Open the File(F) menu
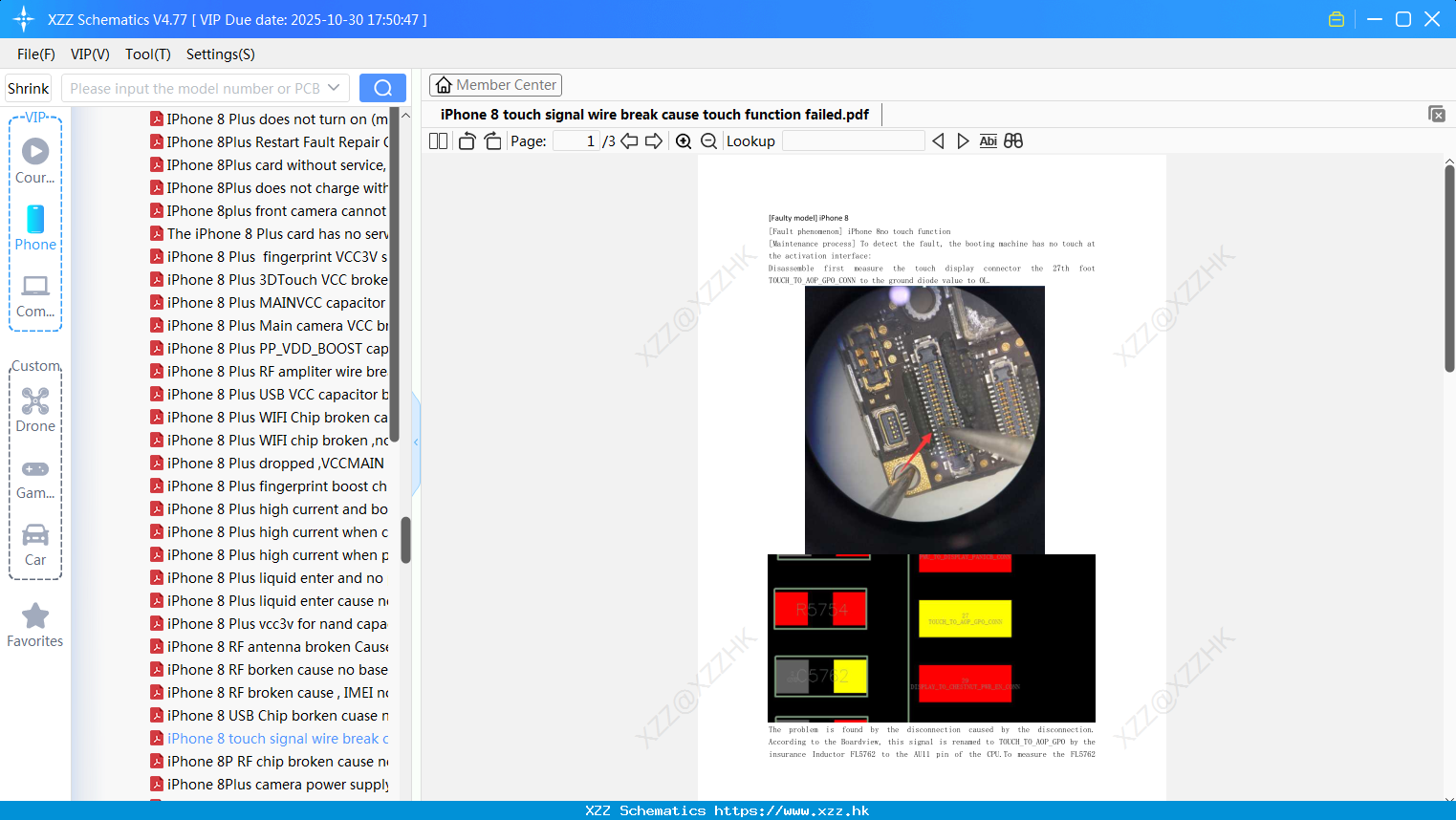Image resolution: width=1456 pixels, height=820 pixels. [36, 54]
